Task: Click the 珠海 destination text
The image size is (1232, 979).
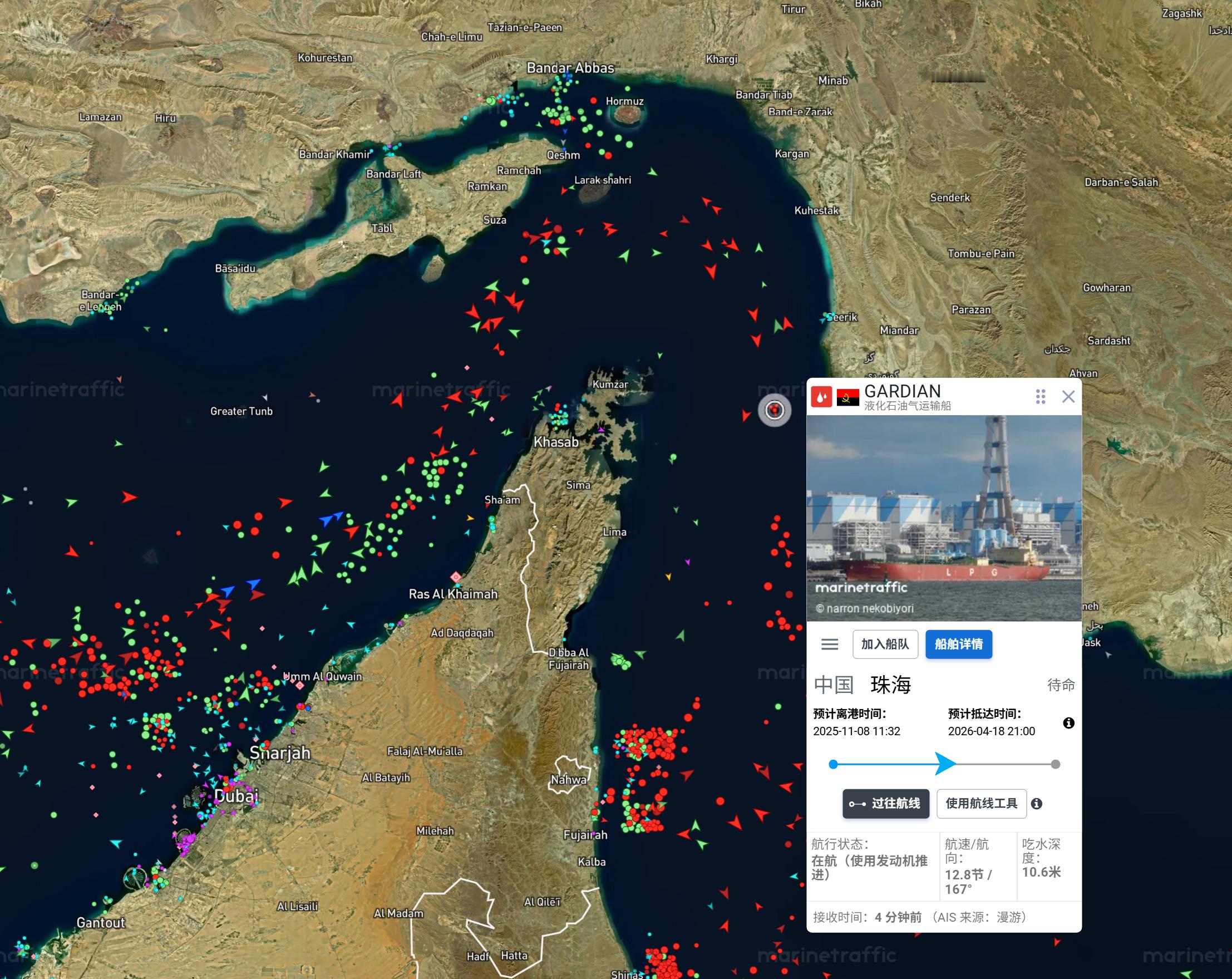Action: [x=890, y=685]
